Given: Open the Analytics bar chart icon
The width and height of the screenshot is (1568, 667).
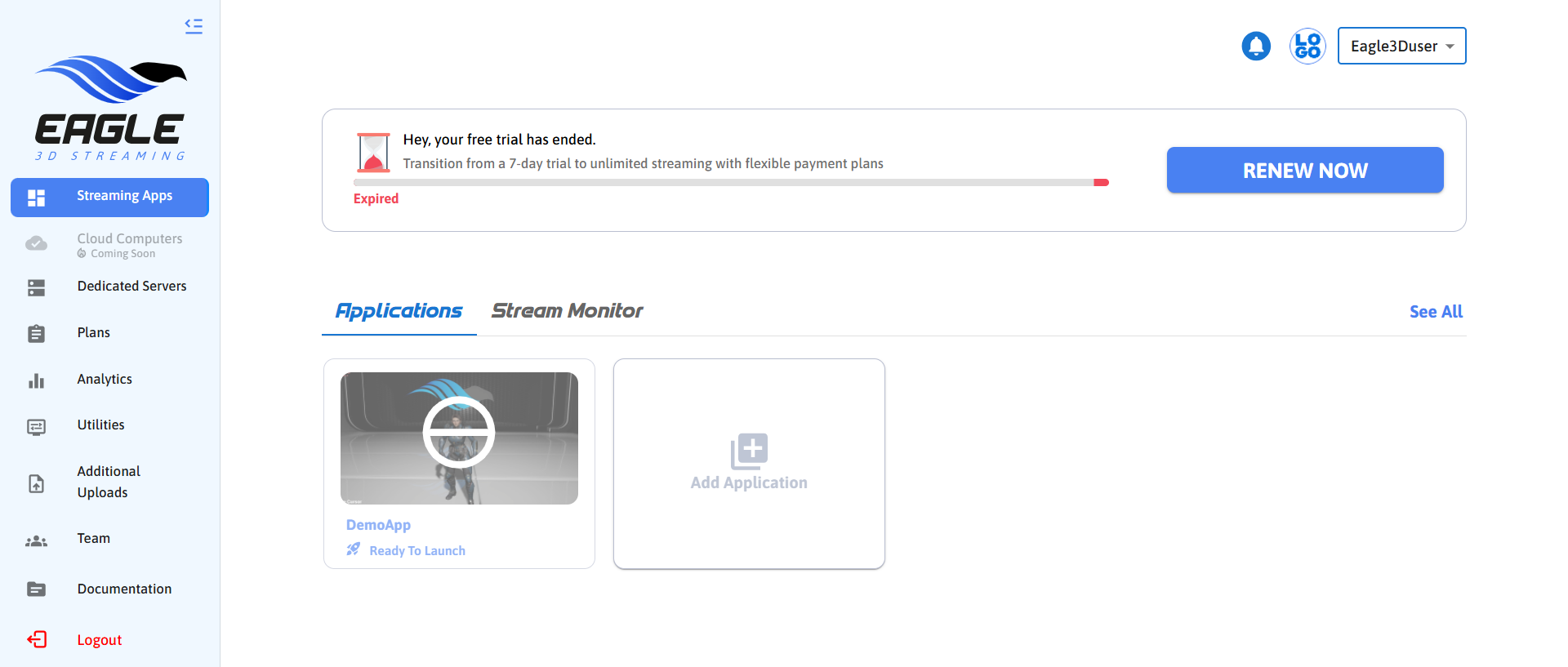Looking at the screenshot, I should coord(37,380).
